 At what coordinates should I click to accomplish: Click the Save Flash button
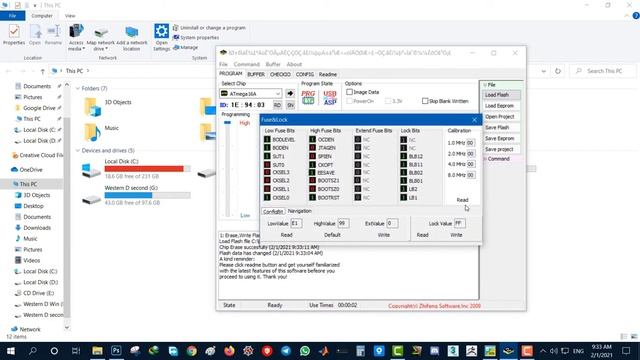[x=502, y=128]
